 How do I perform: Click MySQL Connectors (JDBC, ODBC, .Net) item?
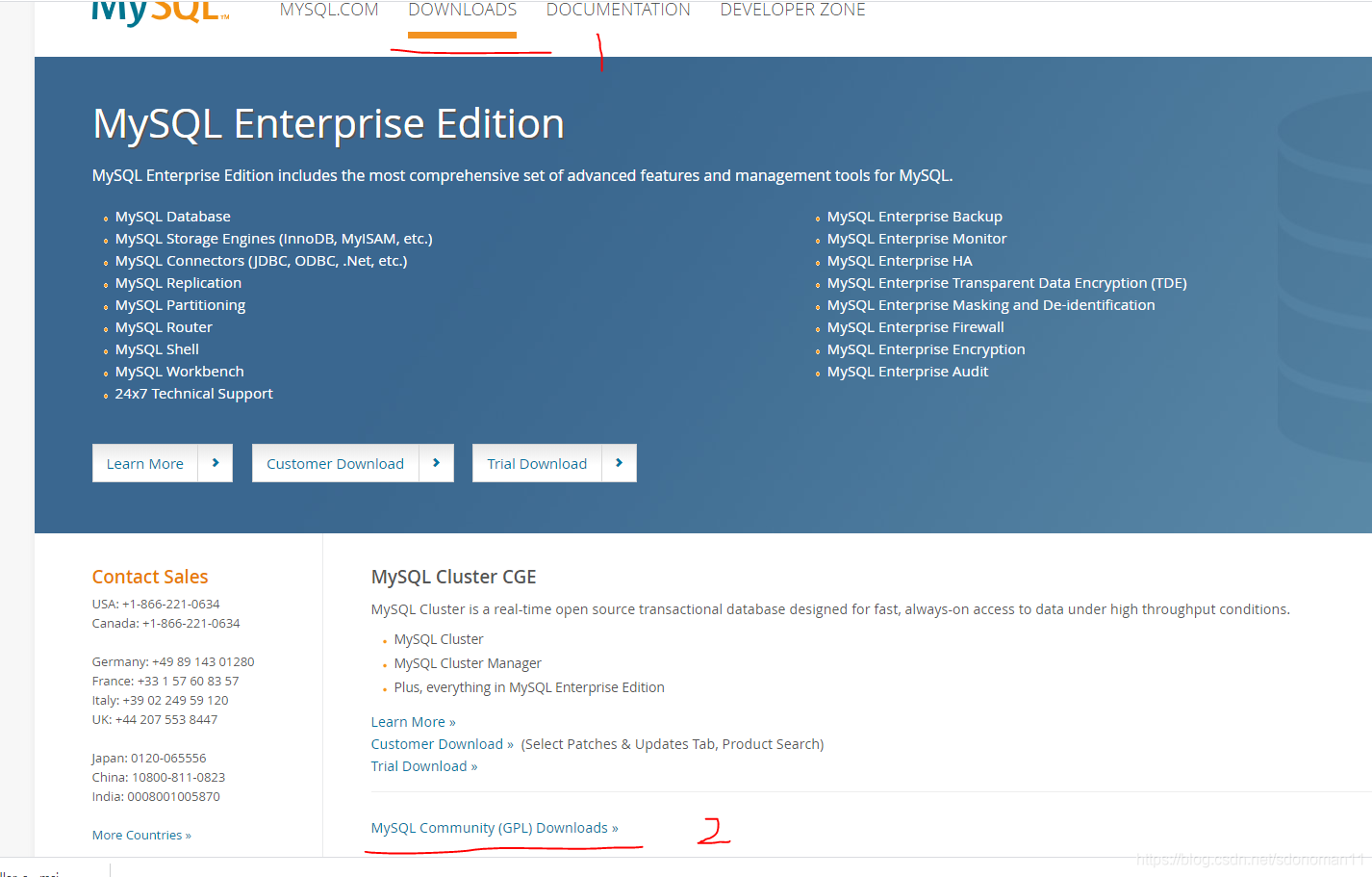coord(262,261)
